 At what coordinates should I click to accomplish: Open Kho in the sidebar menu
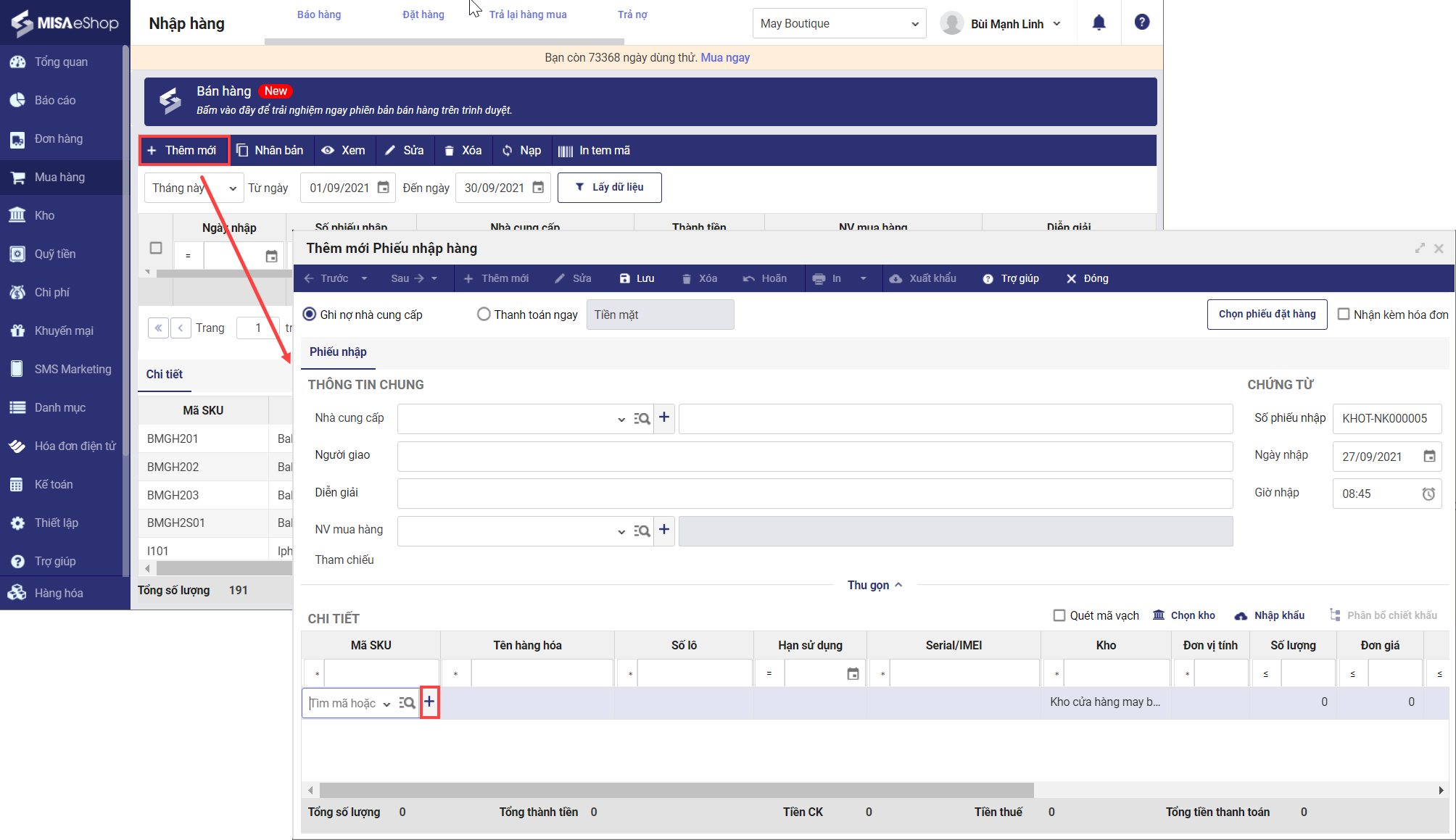click(44, 215)
